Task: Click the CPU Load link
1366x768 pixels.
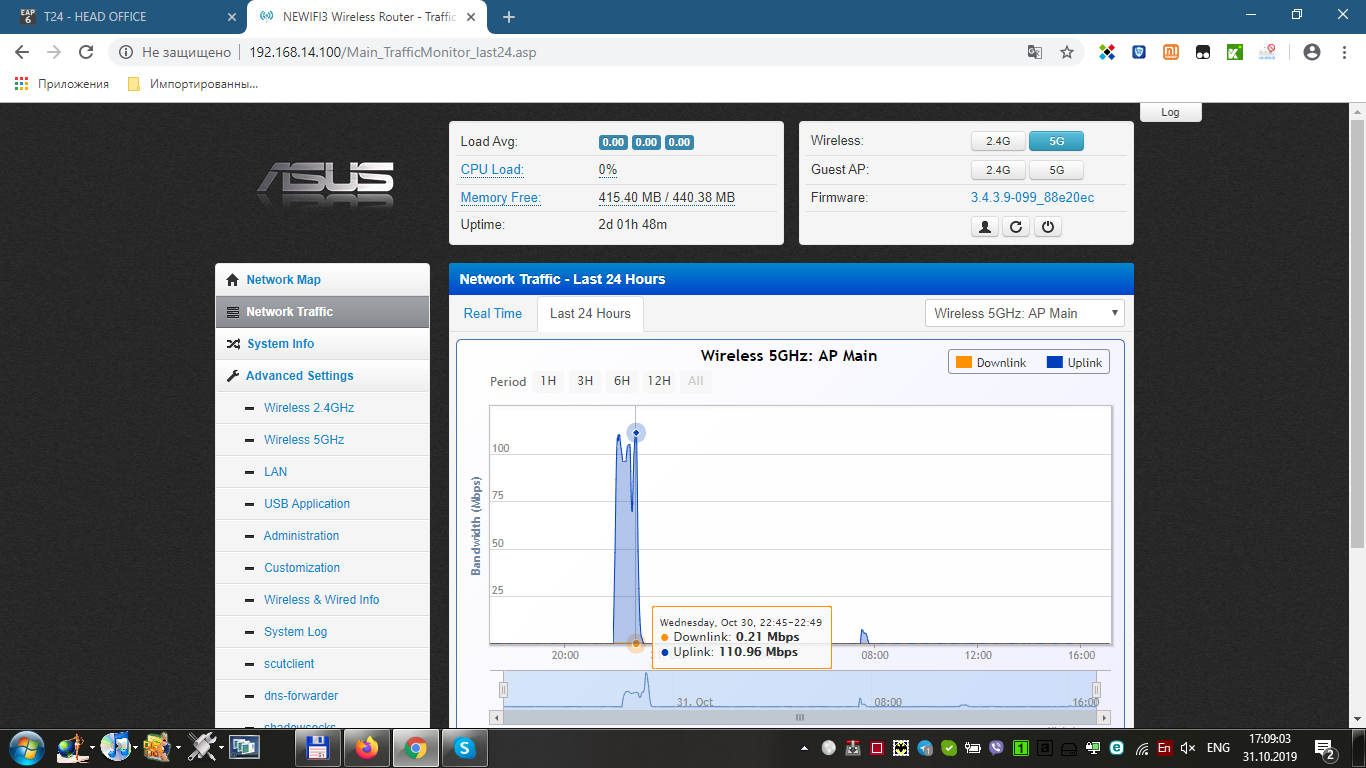Action: click(492, 170)
